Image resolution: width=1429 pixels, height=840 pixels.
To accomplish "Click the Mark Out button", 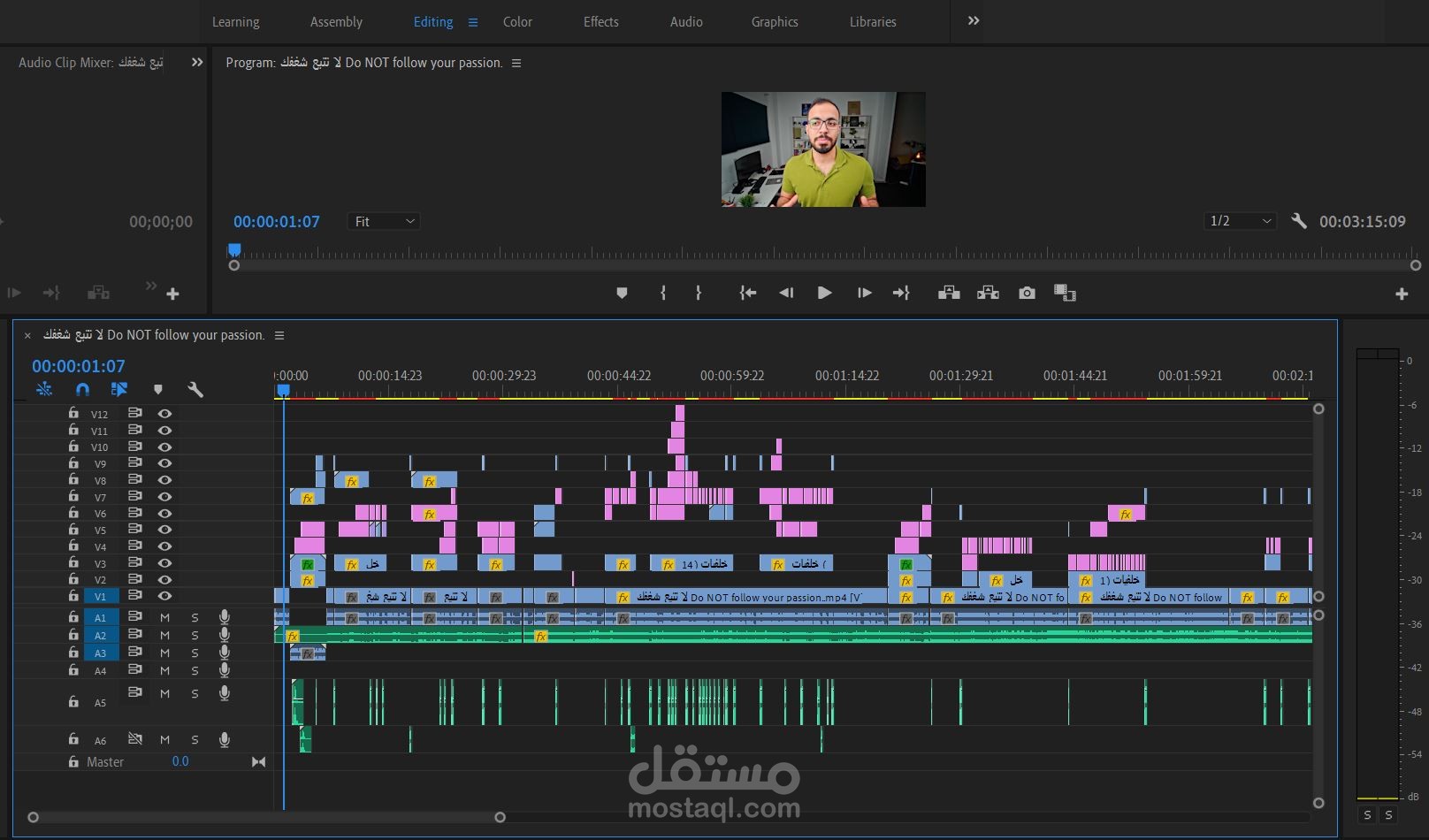I will pyautogui.click(x=699, y=294).
